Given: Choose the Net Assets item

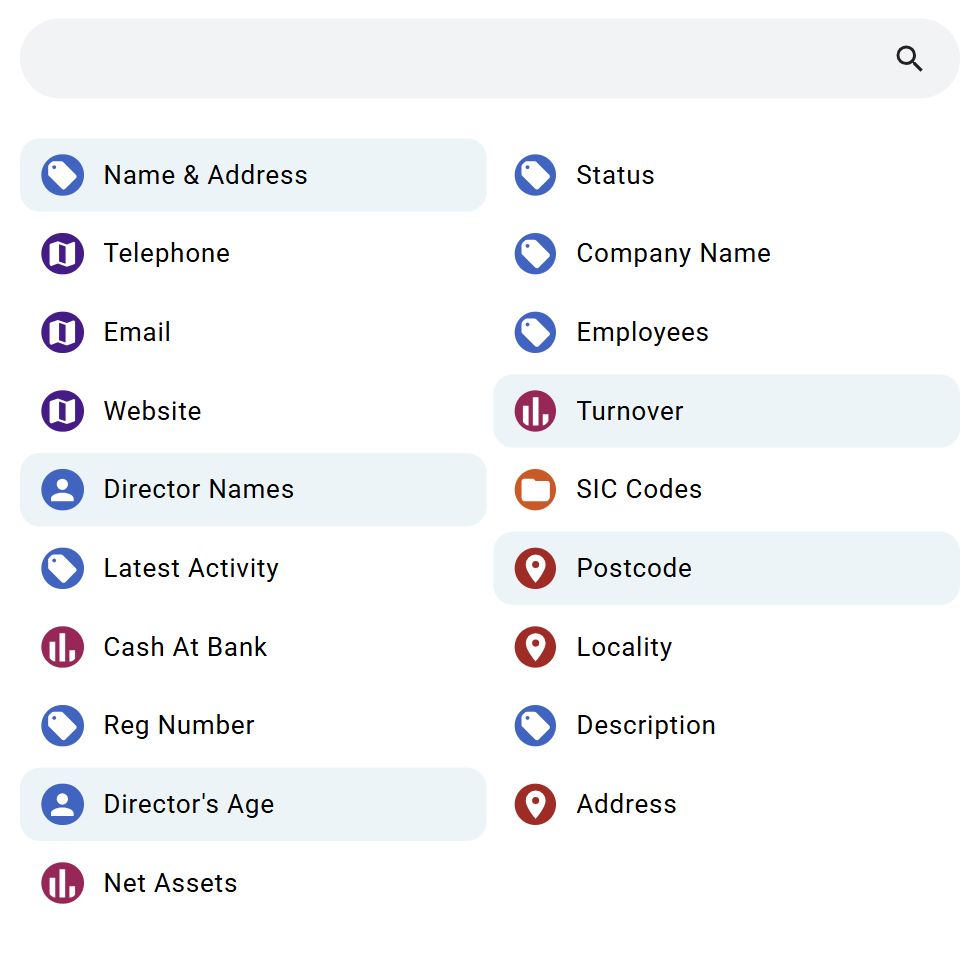Looking at the screenshot, I should coord(170,884).
